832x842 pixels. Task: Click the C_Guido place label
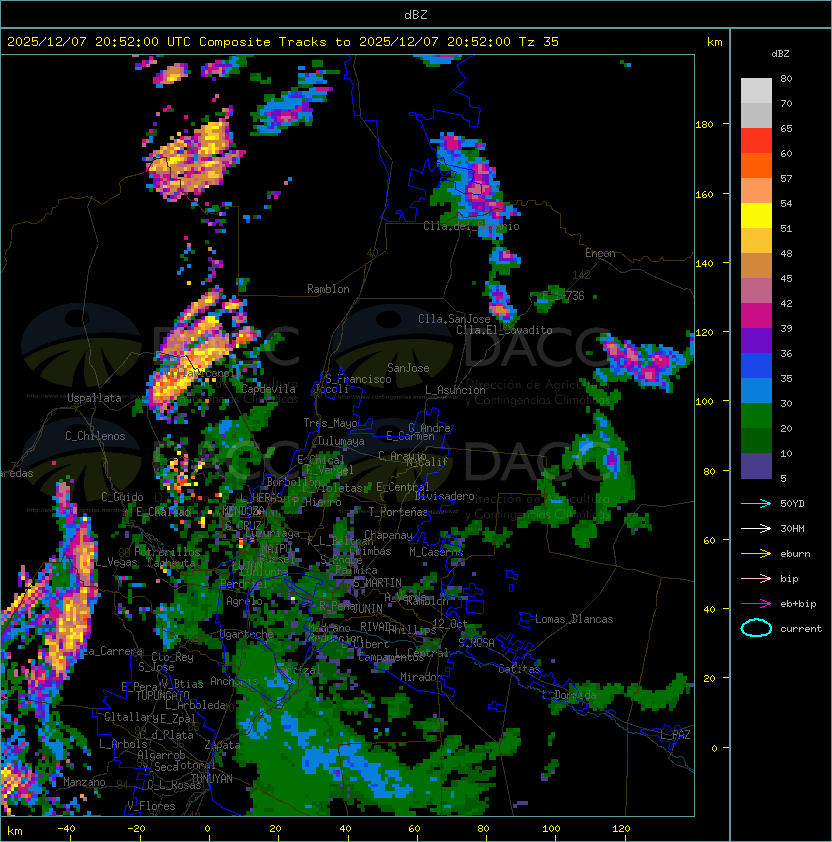122,497
